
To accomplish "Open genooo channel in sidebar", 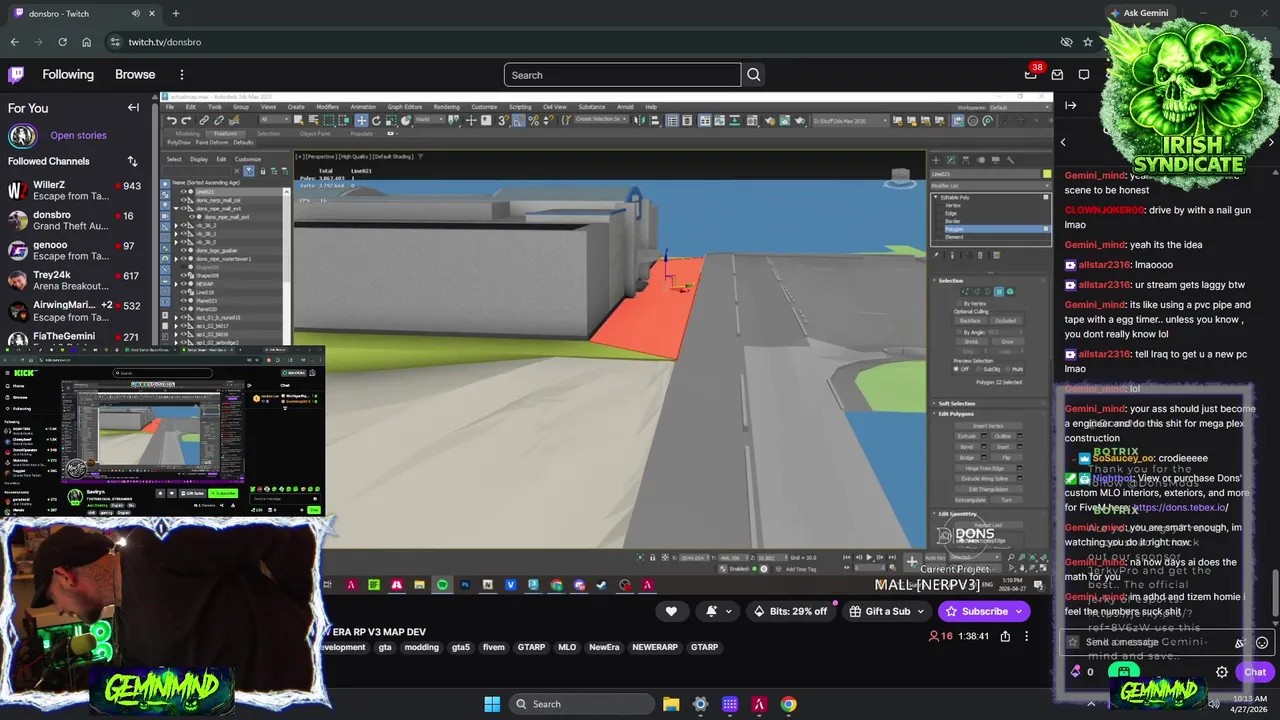I will tap(75, 251).
